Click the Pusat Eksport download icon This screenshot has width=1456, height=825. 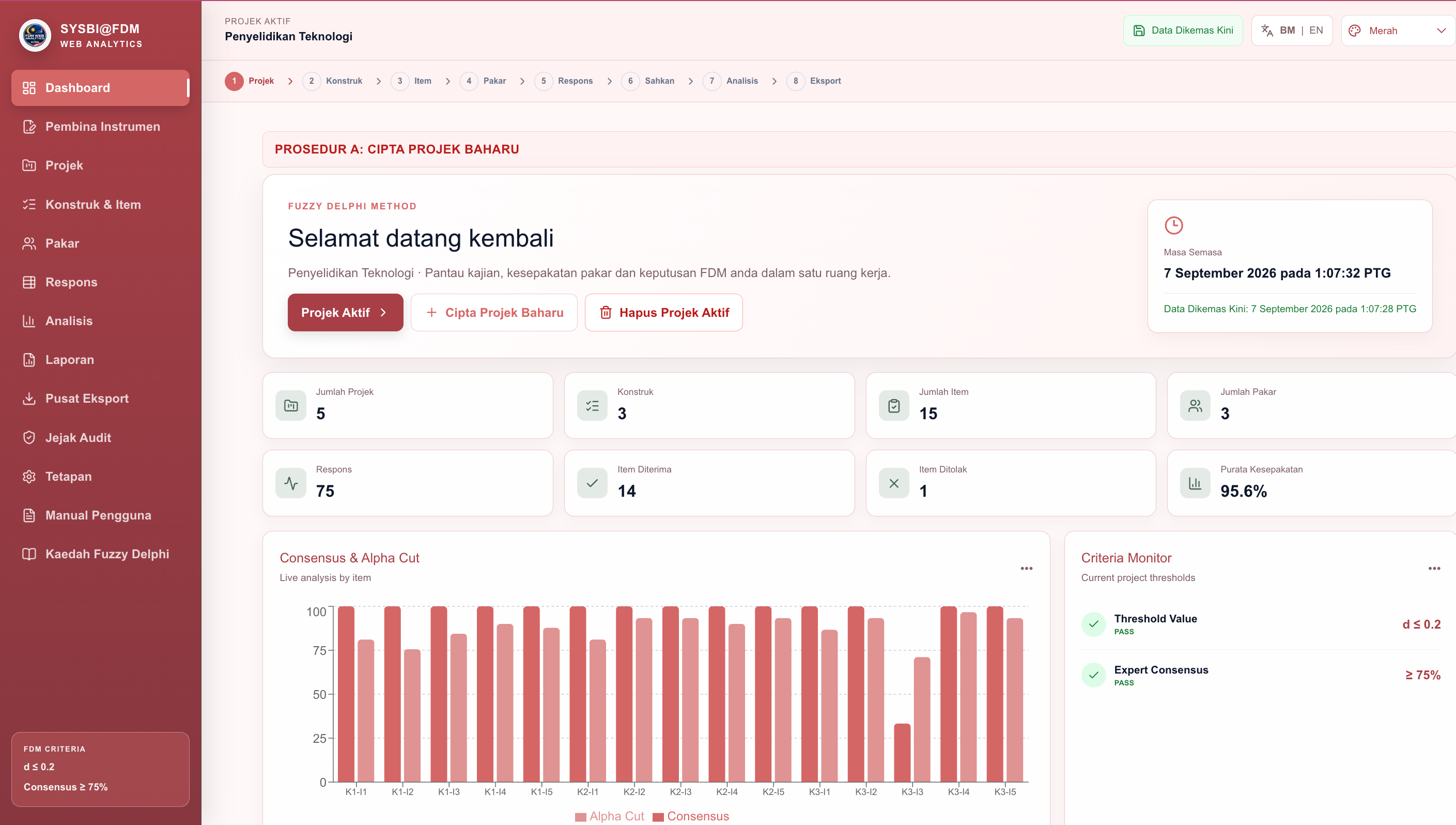[29, 399]
